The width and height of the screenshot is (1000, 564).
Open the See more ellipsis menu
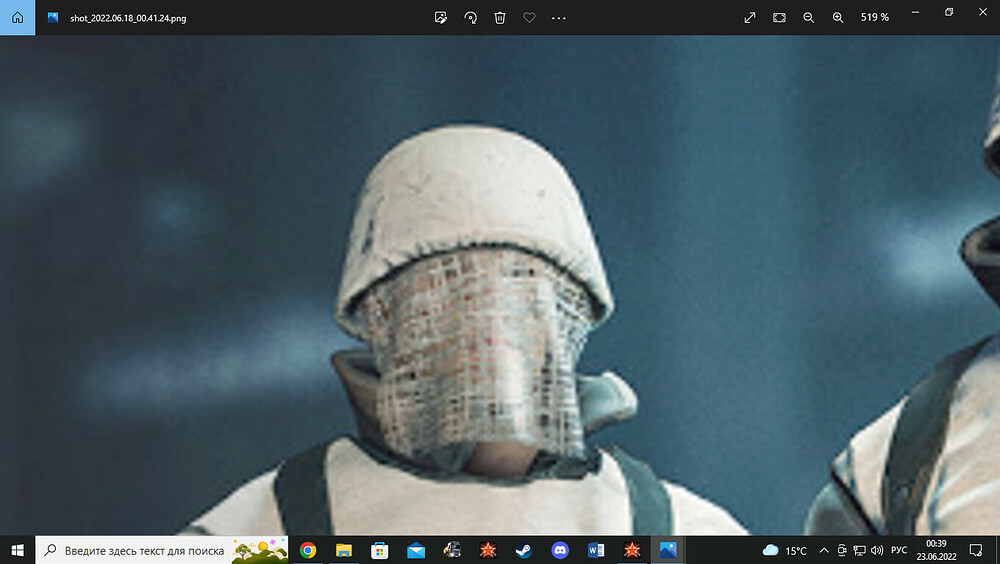point(559,18)
